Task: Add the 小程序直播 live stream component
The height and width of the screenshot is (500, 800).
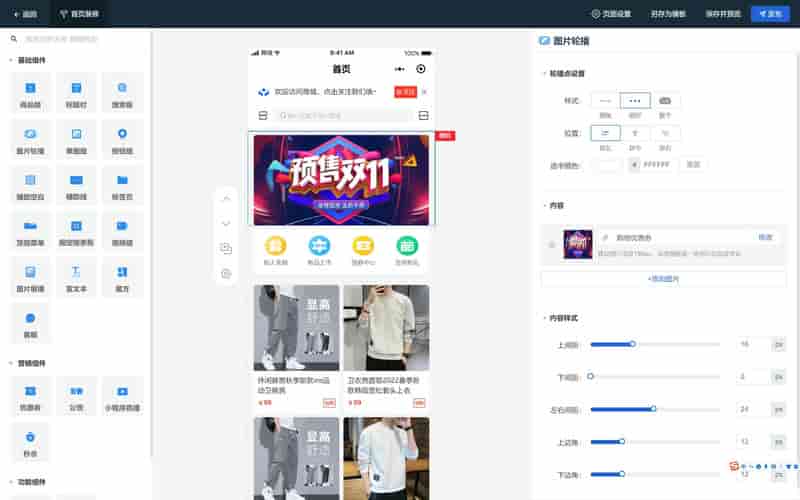Action: click(x=122, y=397)
